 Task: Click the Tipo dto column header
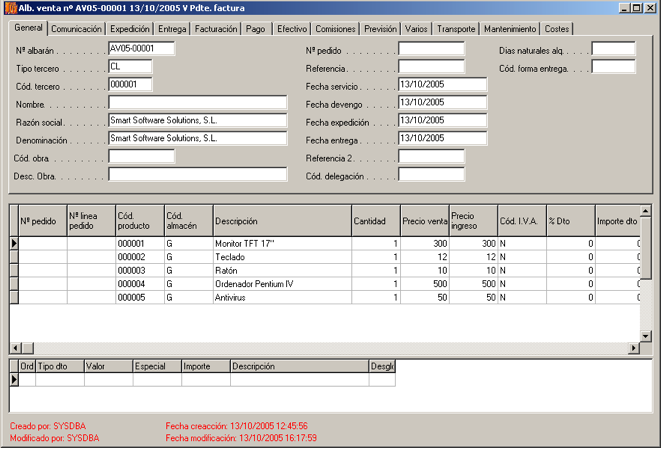[x=59, y=366]
